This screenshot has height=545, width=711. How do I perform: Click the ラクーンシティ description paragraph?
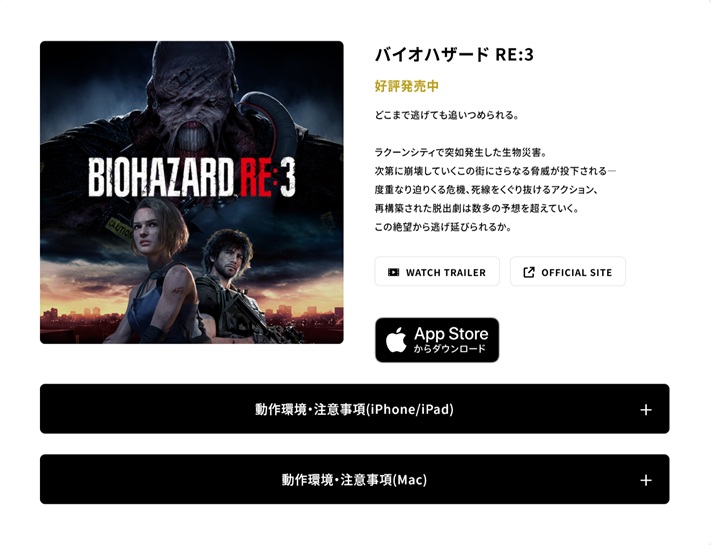coord(495,190)
